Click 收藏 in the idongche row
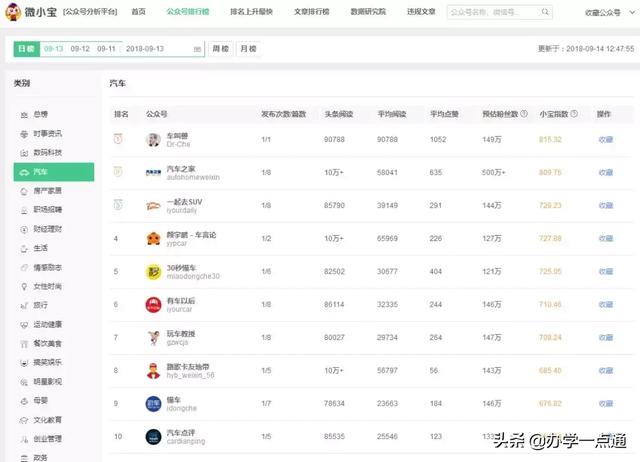 [606, 404]
